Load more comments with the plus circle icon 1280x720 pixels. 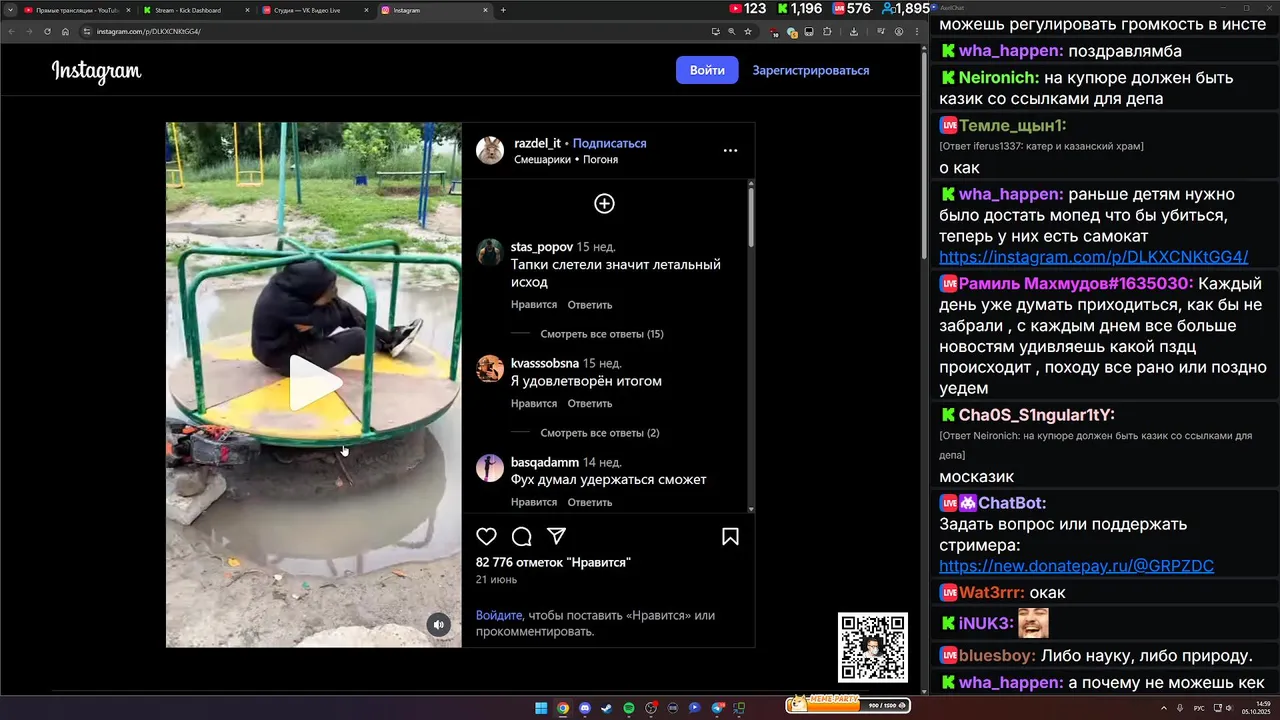[604, 204]
